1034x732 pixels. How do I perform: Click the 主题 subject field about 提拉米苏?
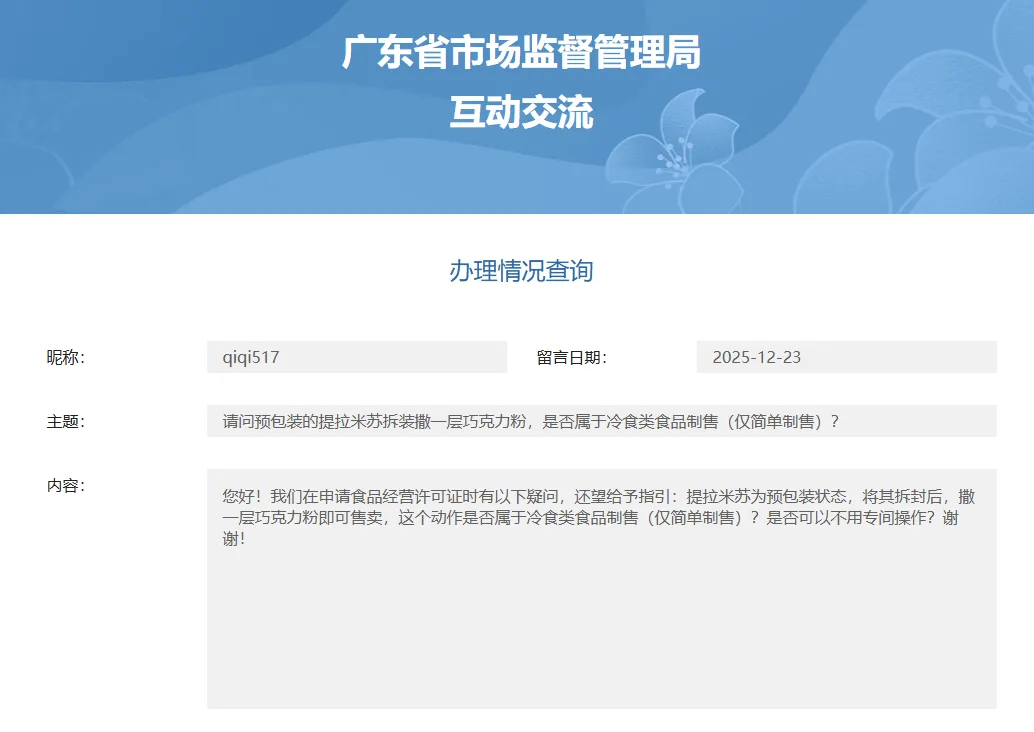click(x=600, y=421)
